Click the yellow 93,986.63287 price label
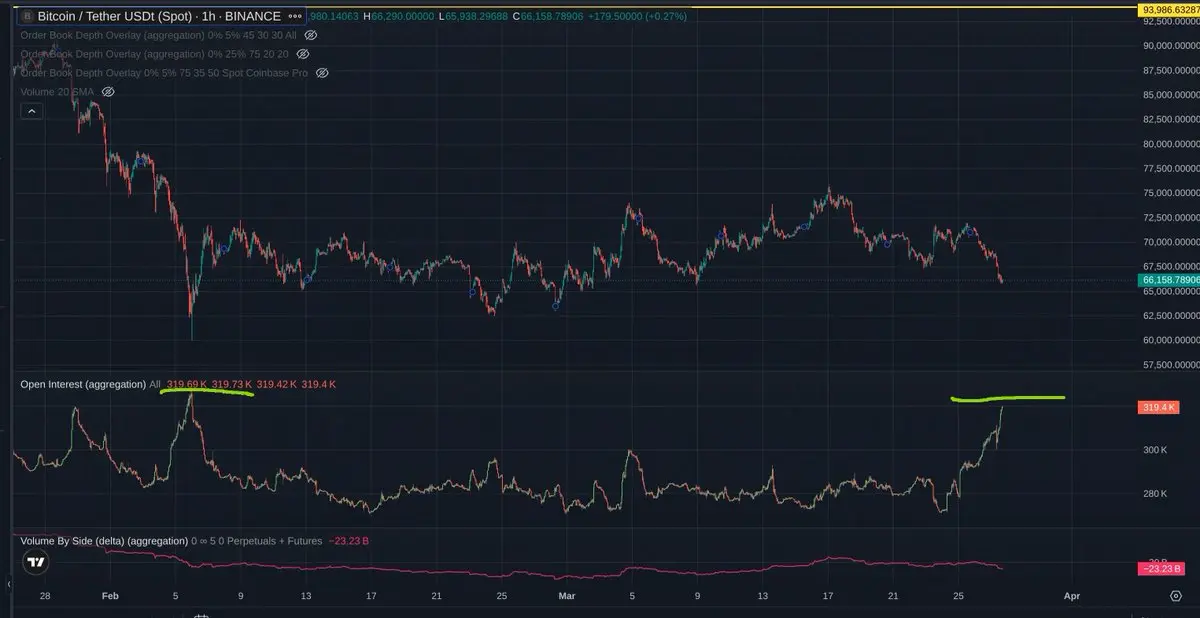The height and width of the screenshot is (618, 1200). (1168, 10)
